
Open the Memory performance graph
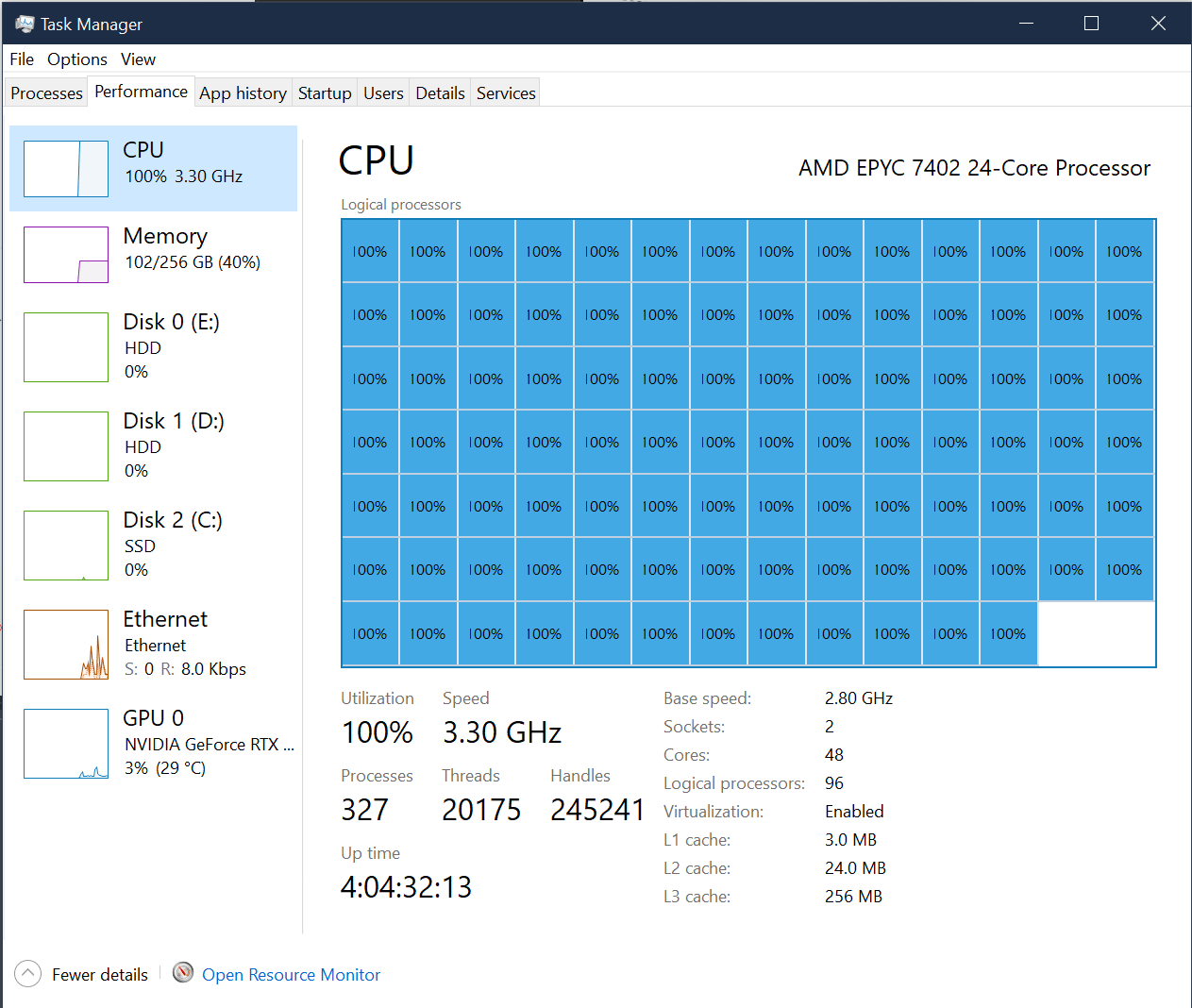tap(151, 253)
